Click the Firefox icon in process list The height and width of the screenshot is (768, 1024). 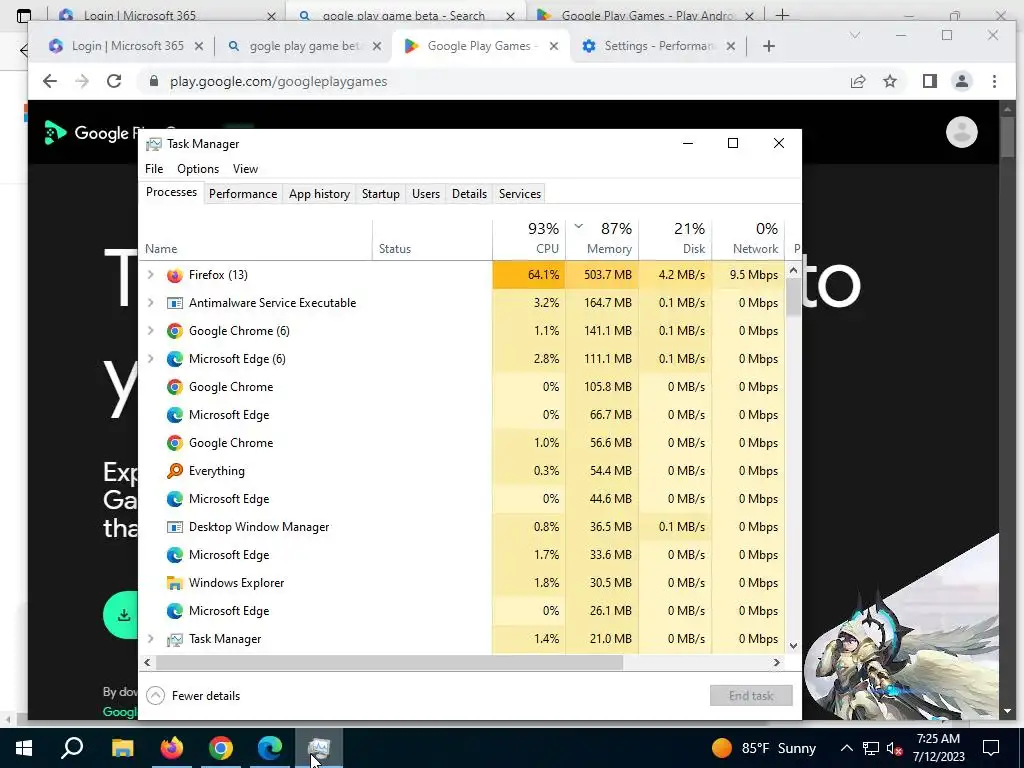pyautogui.click(x=174, y=275)
